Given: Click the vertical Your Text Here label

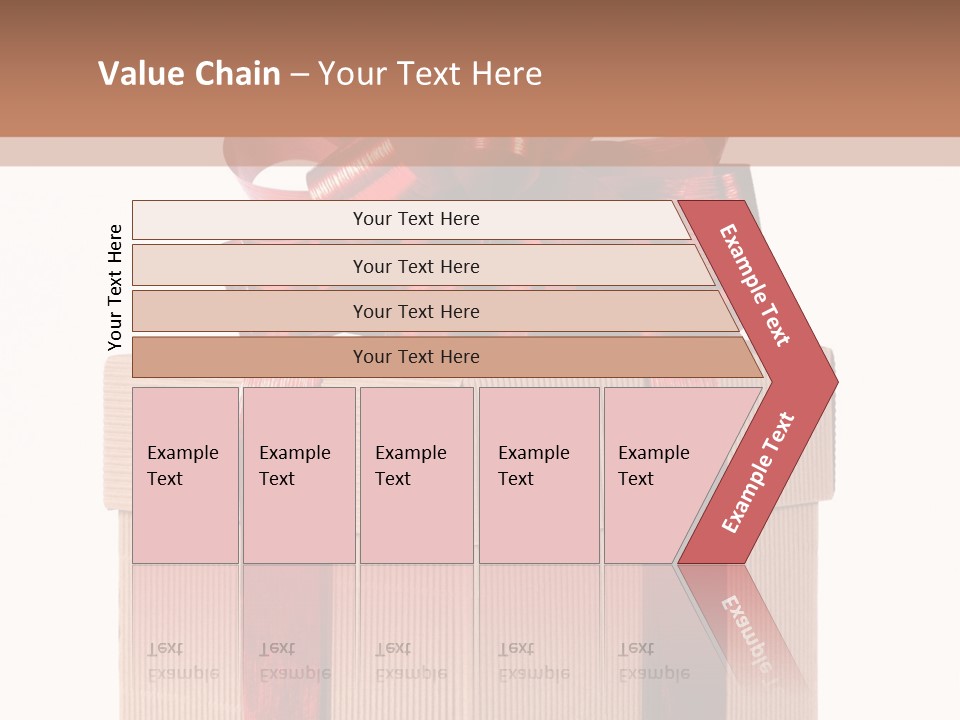Looking at the screenshot, I should pyautogui.click(x=115, y=288).
